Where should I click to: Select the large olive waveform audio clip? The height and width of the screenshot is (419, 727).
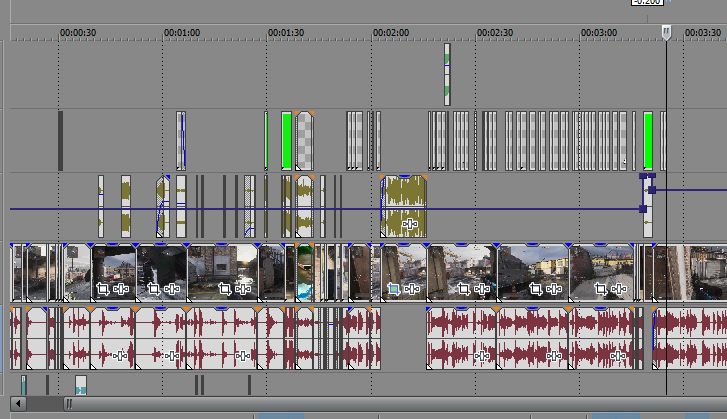403,206
